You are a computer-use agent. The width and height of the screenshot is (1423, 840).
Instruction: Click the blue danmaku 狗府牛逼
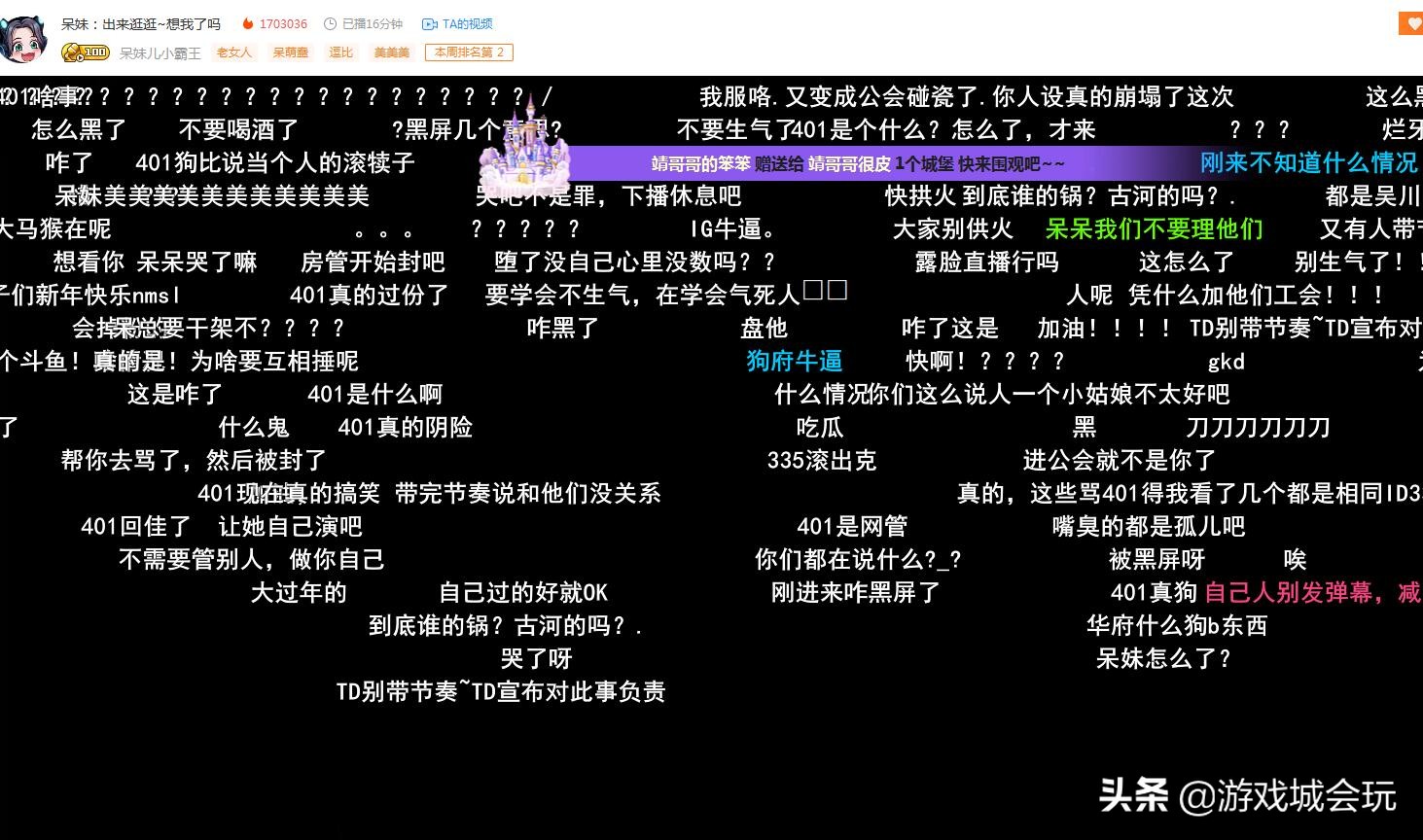click(794, 361)
